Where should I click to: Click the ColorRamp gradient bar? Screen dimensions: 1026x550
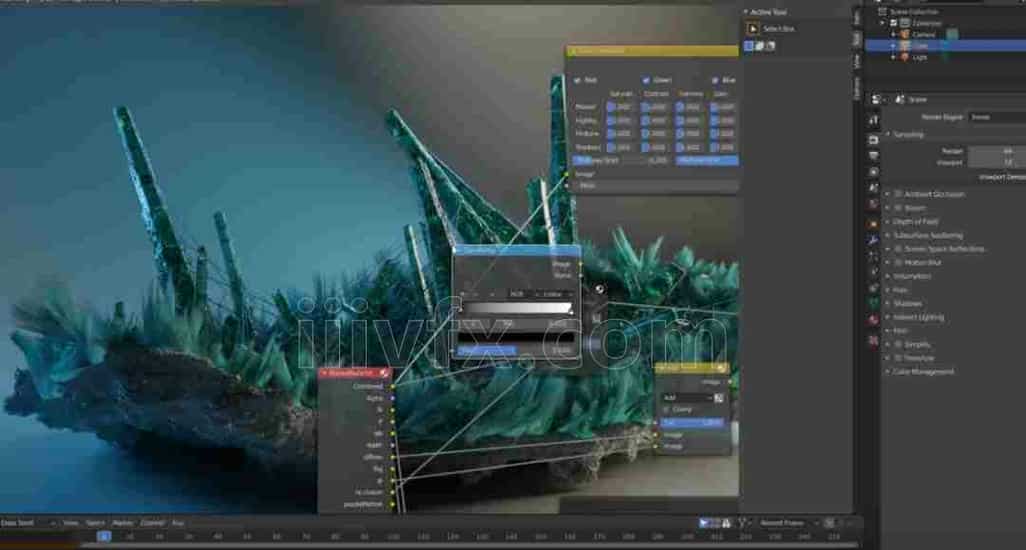517,308
